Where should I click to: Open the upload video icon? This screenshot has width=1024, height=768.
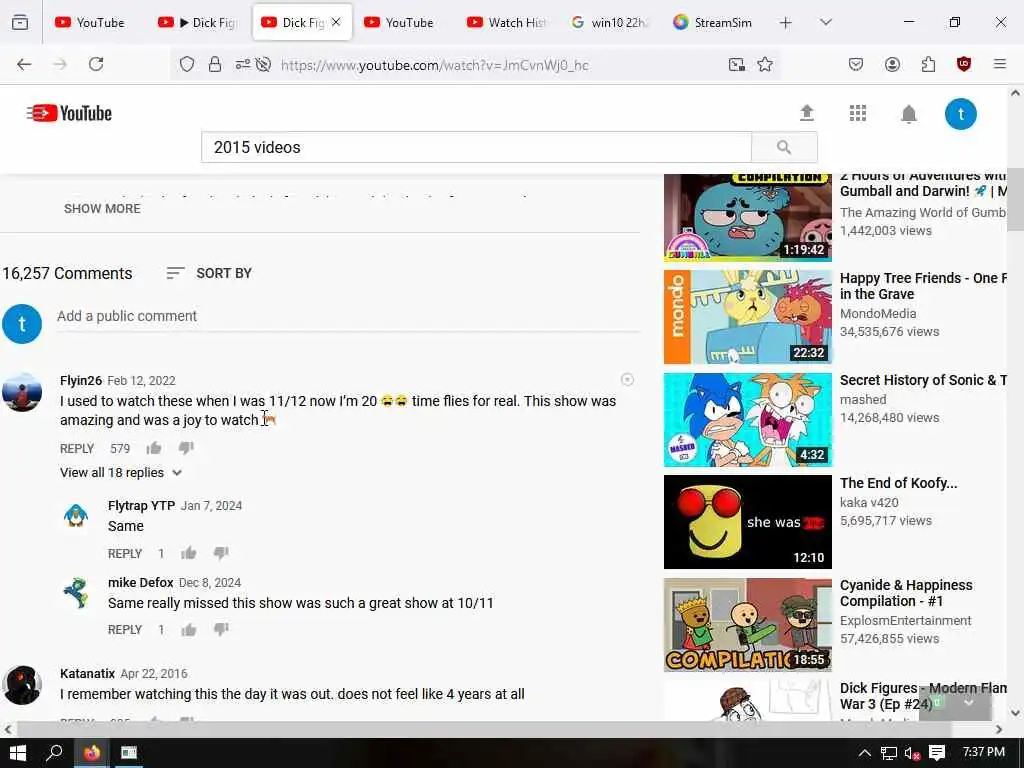807,113
